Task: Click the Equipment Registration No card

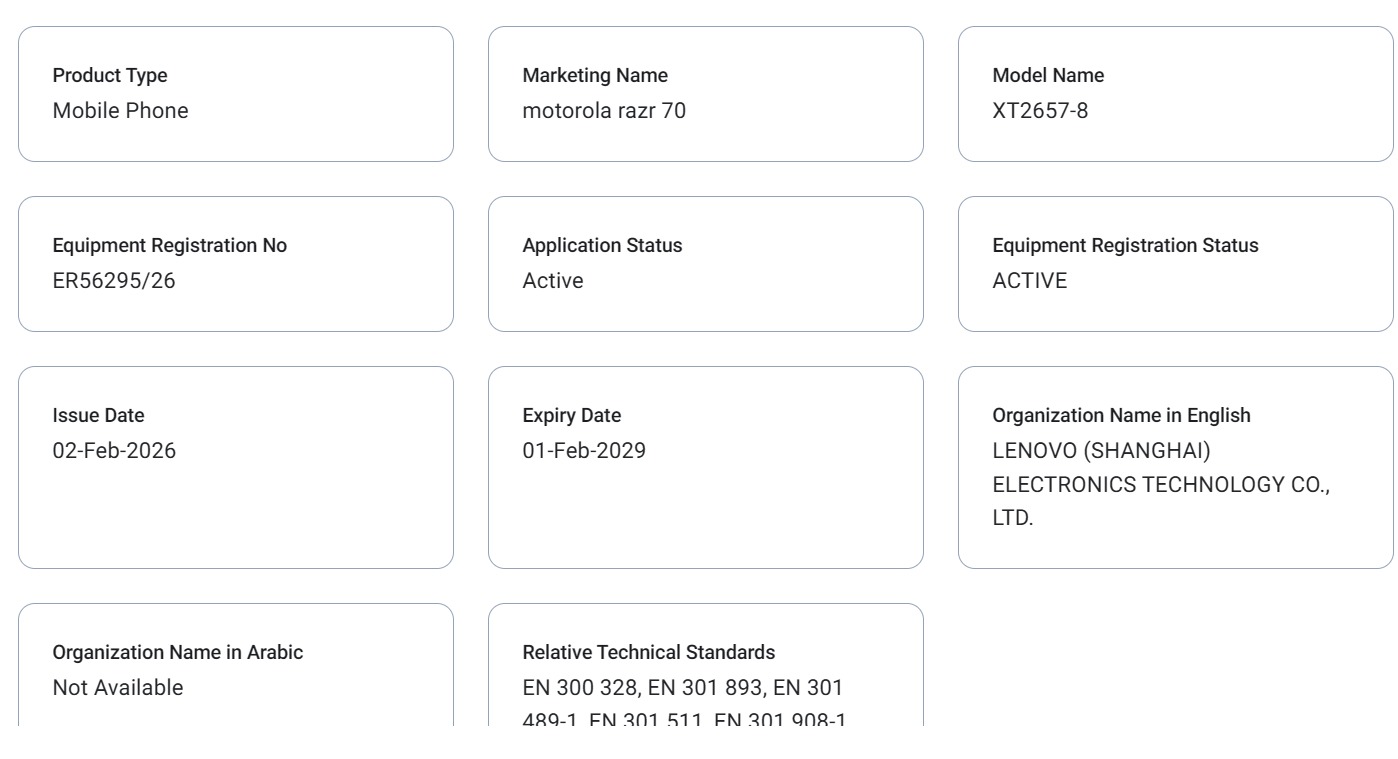Action: (x=235, y=263)
